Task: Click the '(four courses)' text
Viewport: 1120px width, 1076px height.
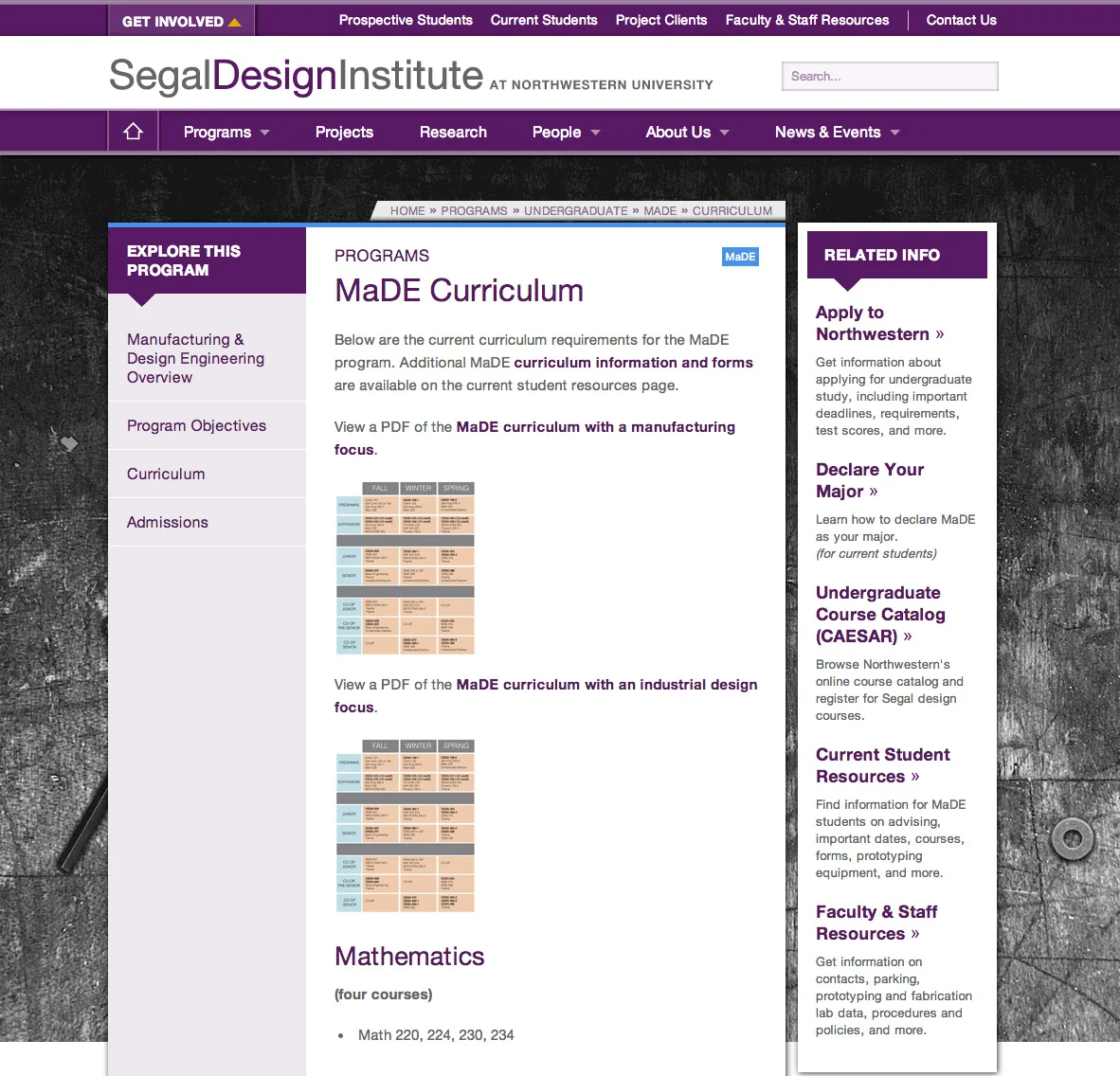Action: click(x=384, y=995)
